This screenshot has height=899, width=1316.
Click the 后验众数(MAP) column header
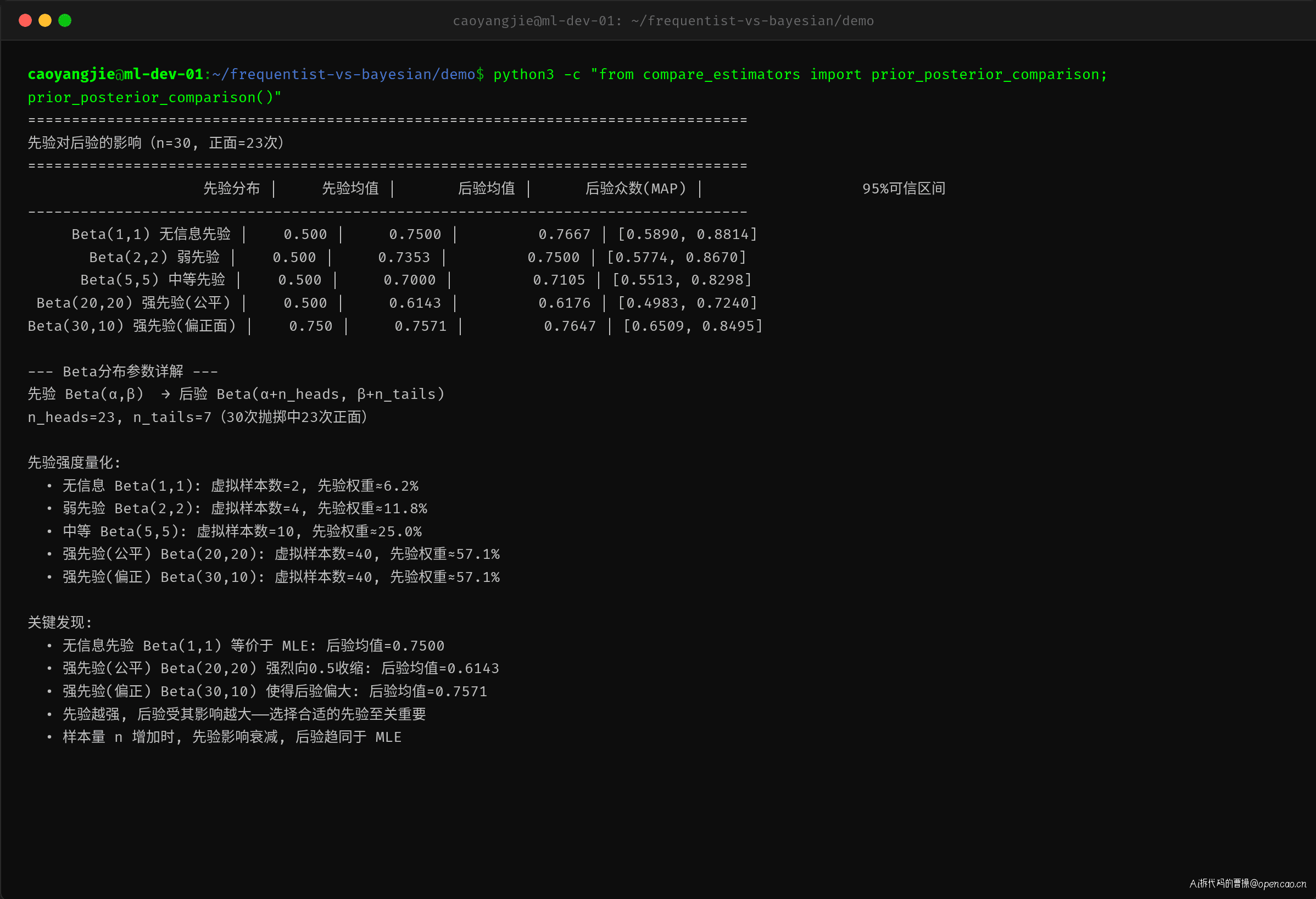click(x=635, y=188)
